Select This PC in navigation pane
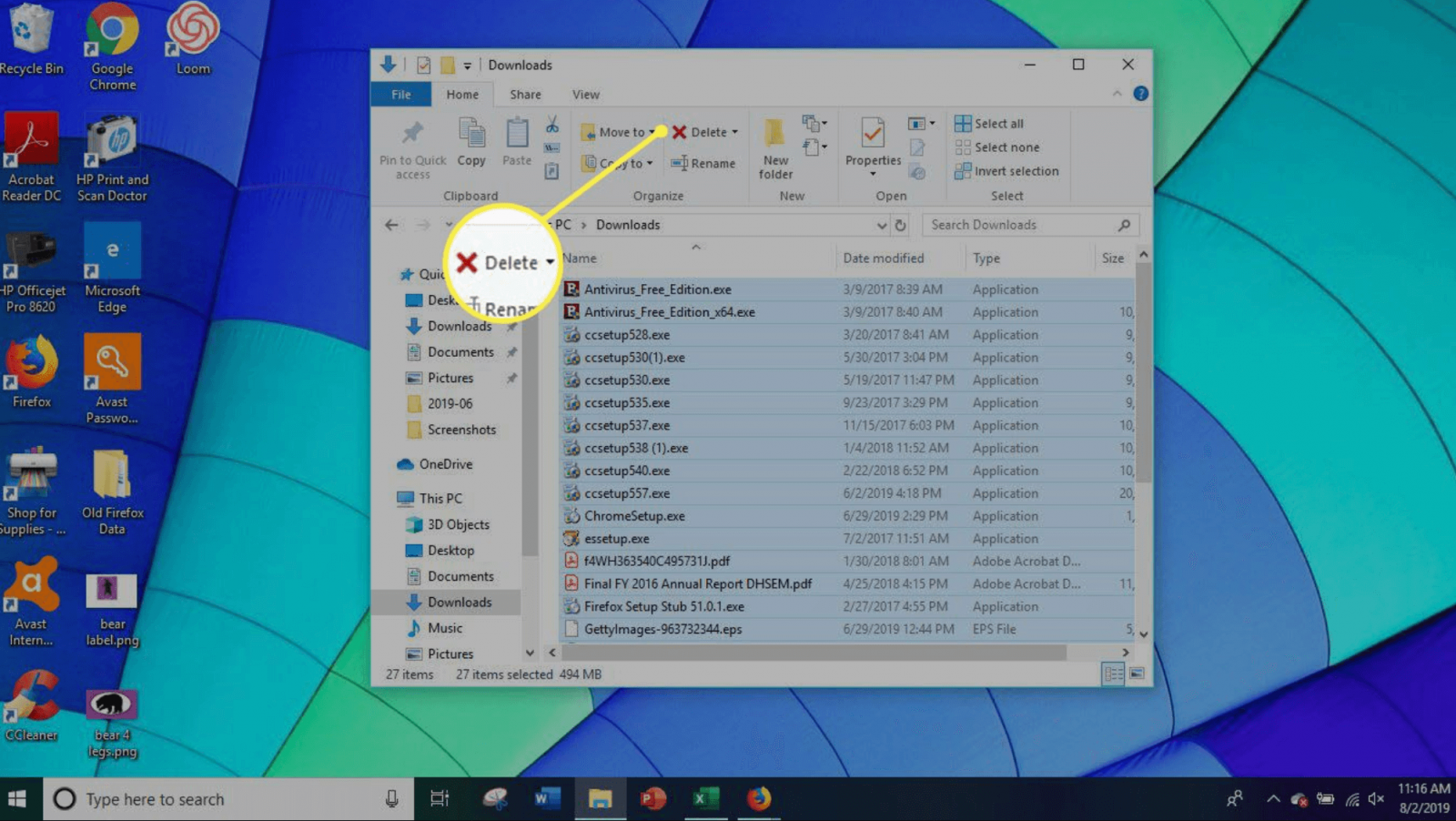 point(430,499)
